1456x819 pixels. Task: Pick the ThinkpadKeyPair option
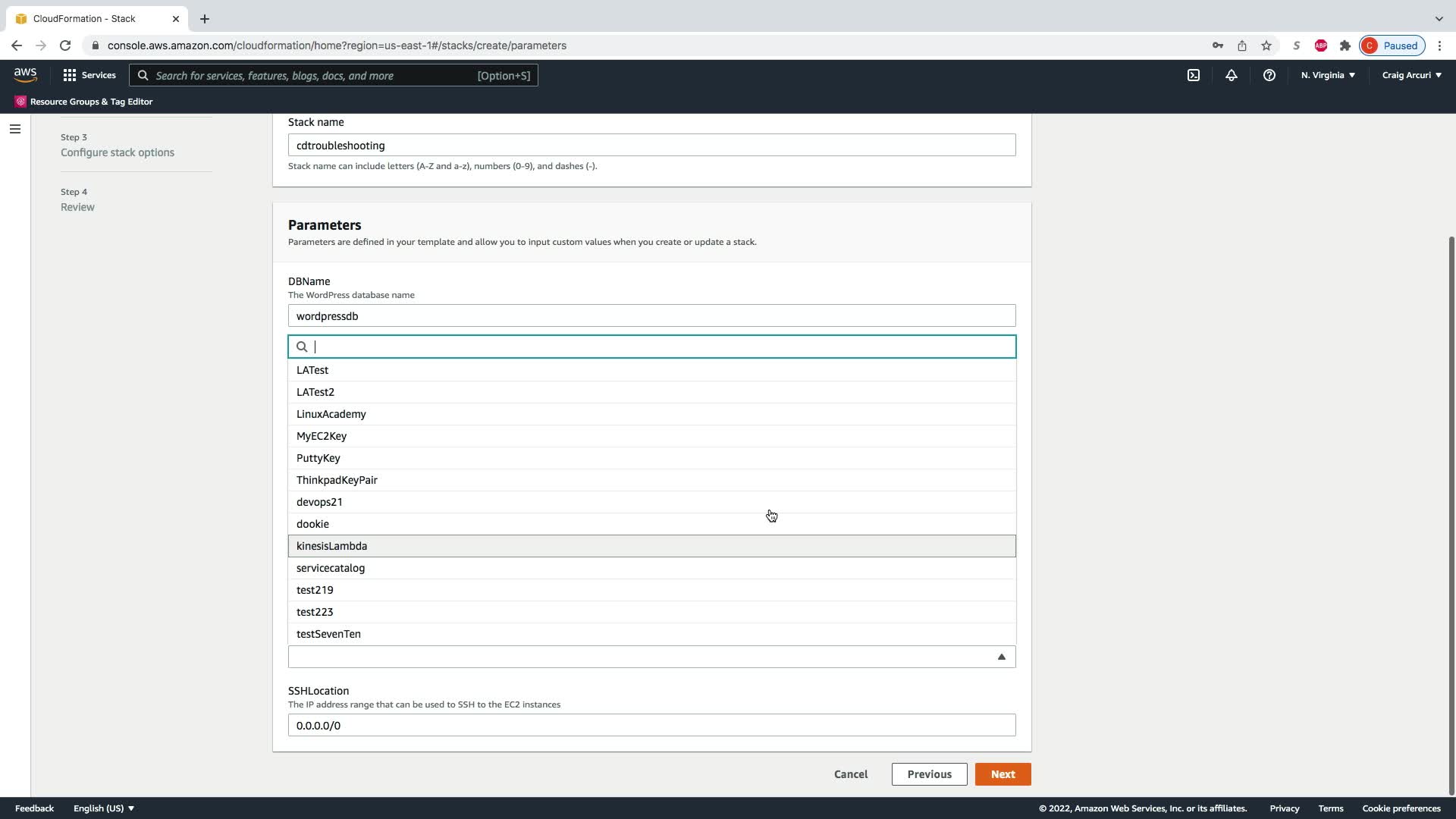[337, 480]
